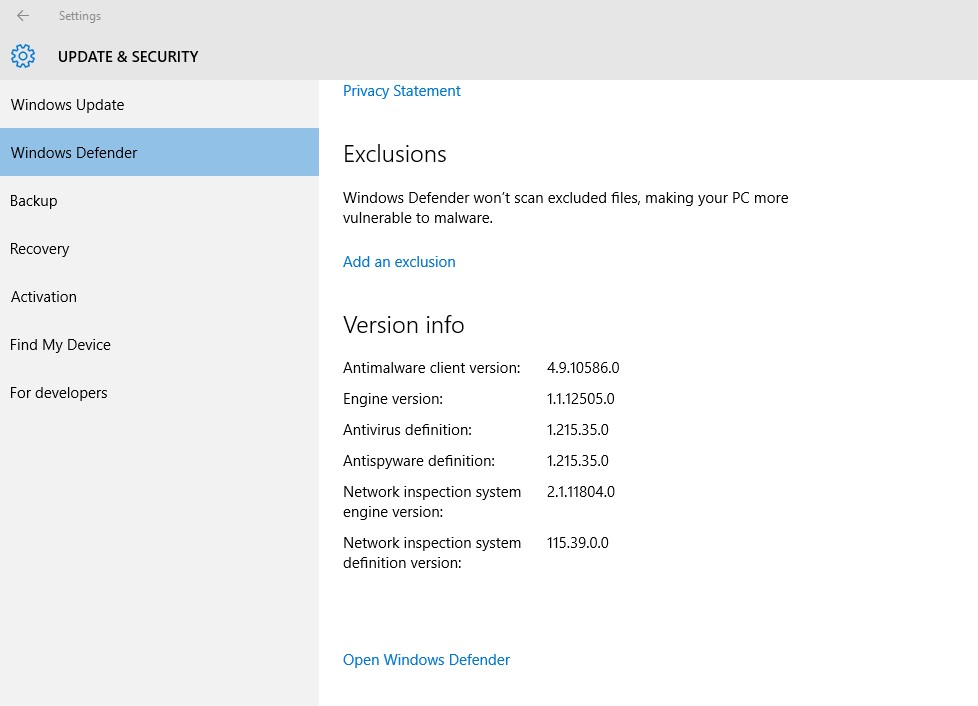Open the Privacy Statement link
Viewport: 978px width, 706px height.
coord(401,90)
